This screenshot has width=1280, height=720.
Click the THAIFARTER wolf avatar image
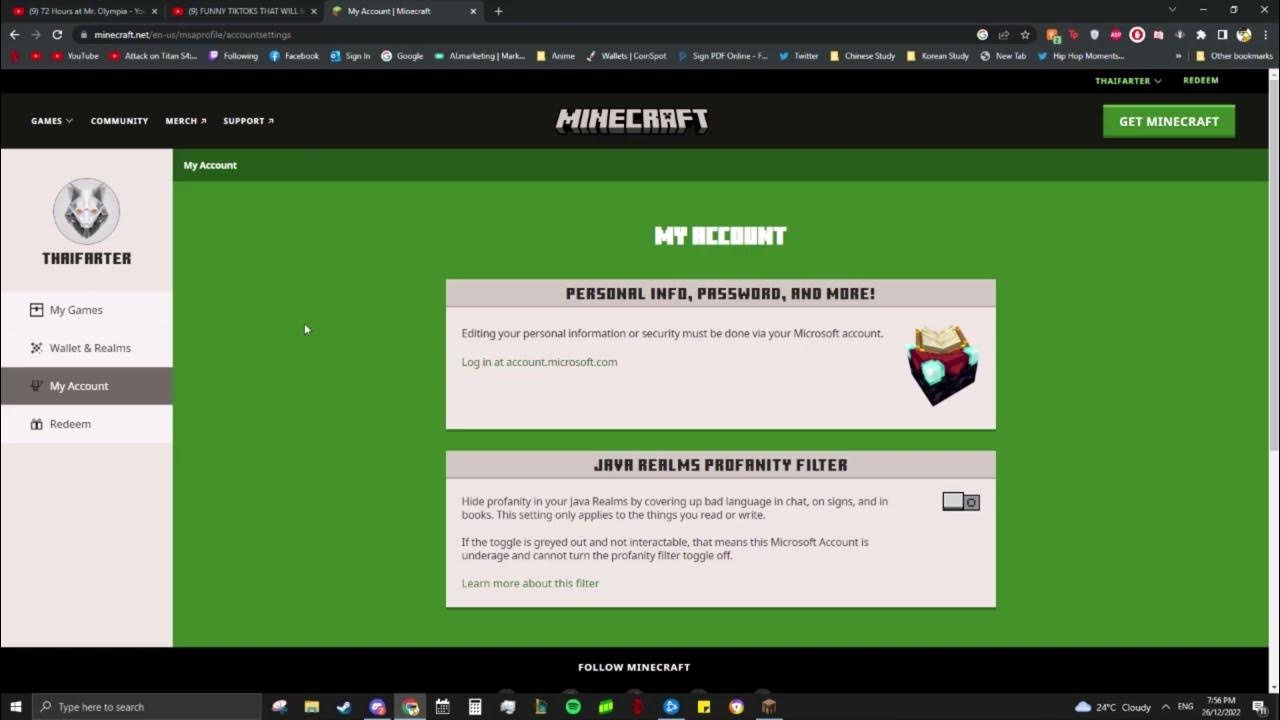coord(86,211)
